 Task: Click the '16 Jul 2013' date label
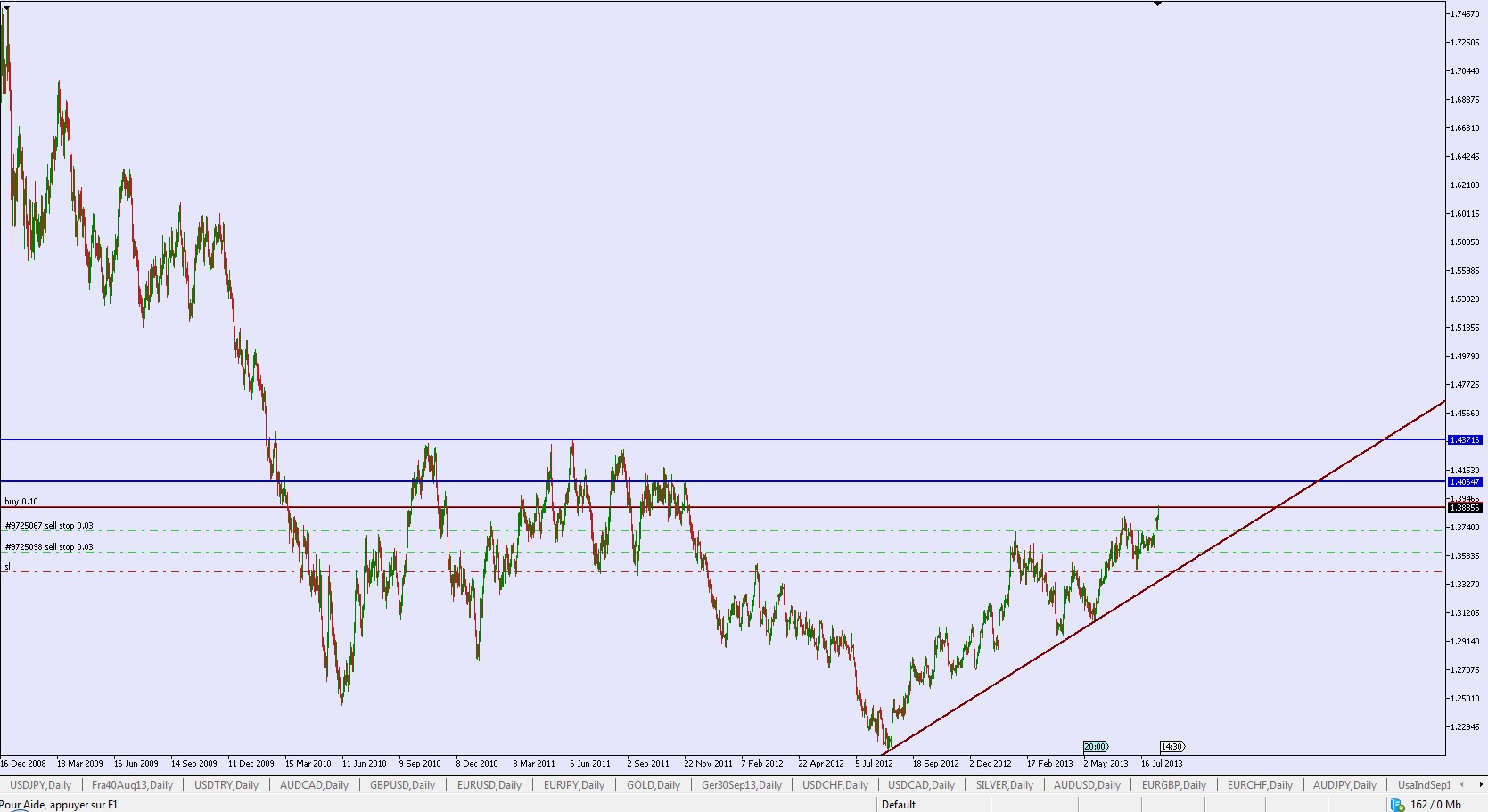coord(1162,764)
